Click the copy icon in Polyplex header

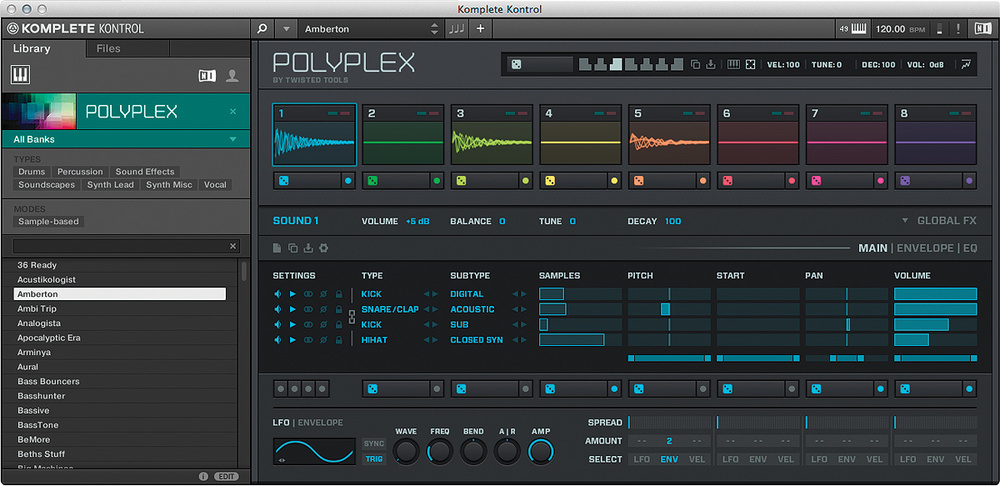(695, 64)
